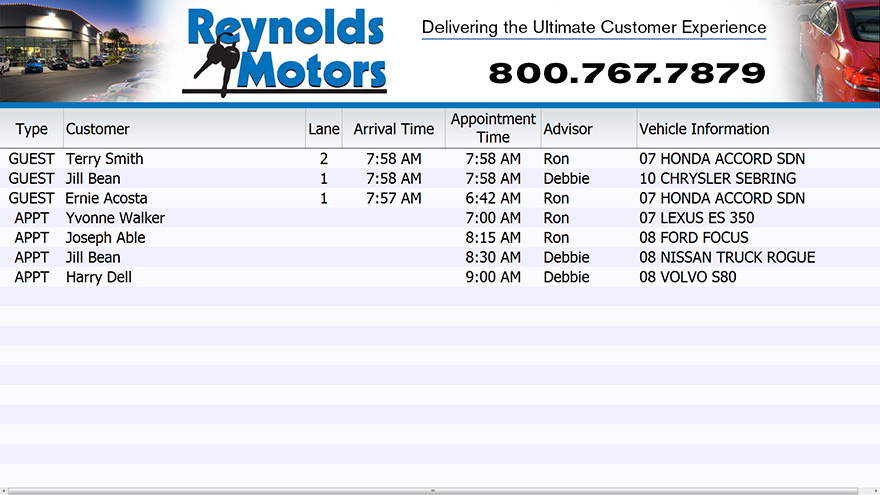Select Jill Bean in the GUEST row
The height and width of the screenshot is (495, 880).
93,178
